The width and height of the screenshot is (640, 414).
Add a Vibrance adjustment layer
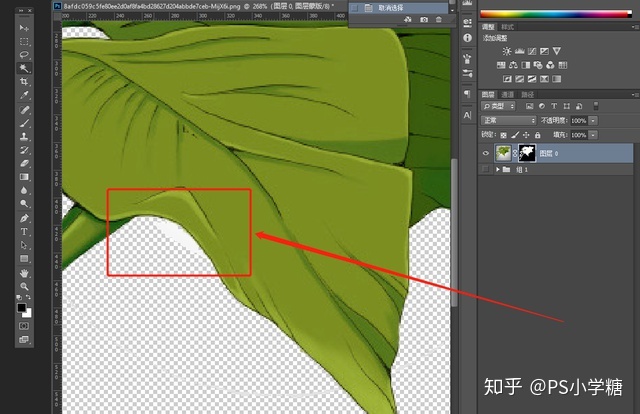pyautogui.click(x=557, y=51)
